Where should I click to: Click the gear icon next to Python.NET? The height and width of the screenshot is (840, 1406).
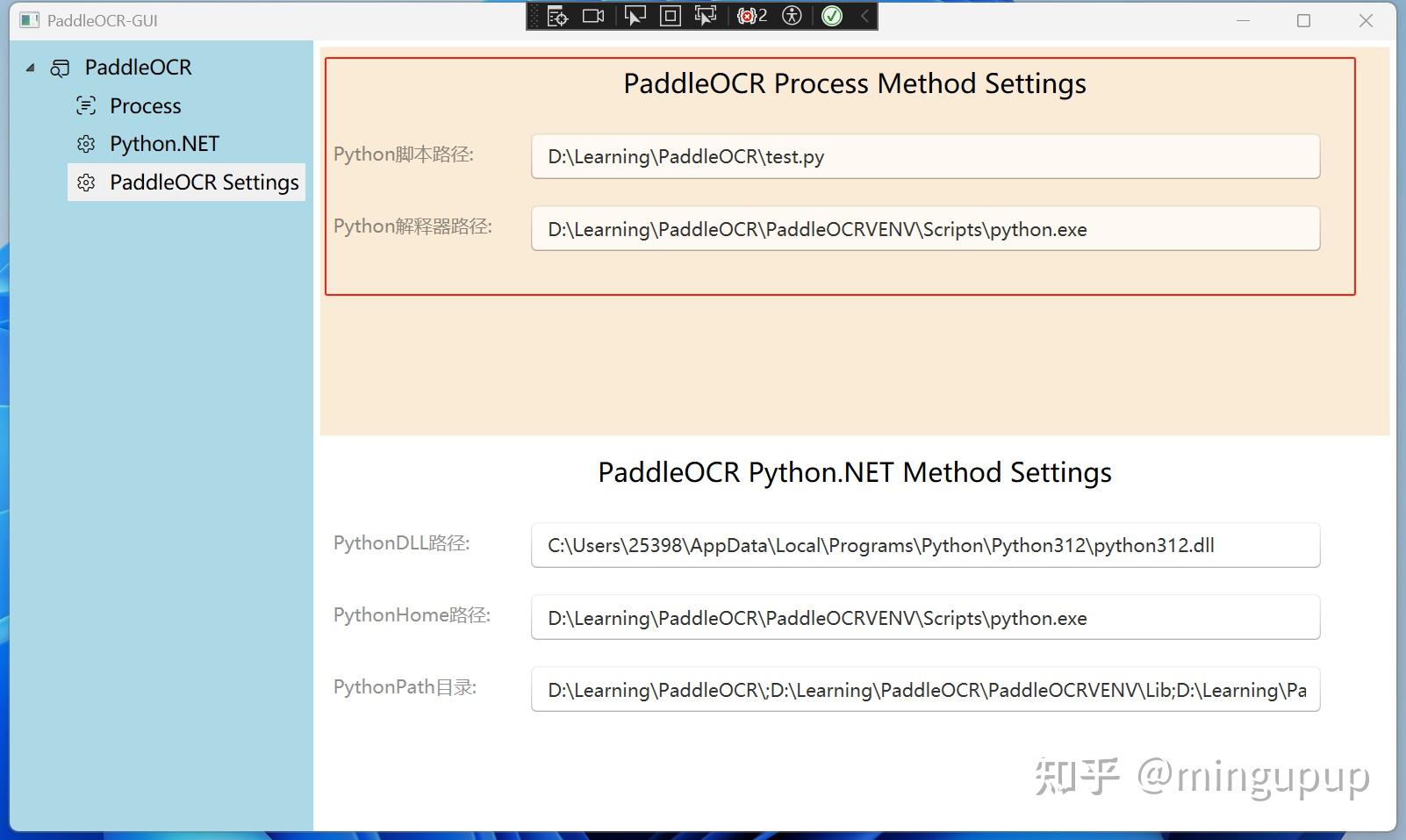point(86,143)
